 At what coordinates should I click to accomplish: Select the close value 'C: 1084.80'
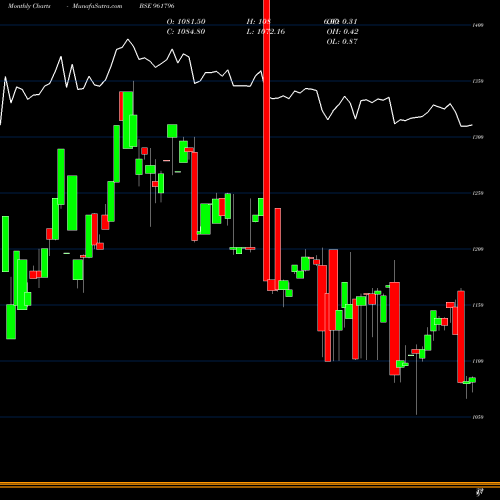[186, 31]
